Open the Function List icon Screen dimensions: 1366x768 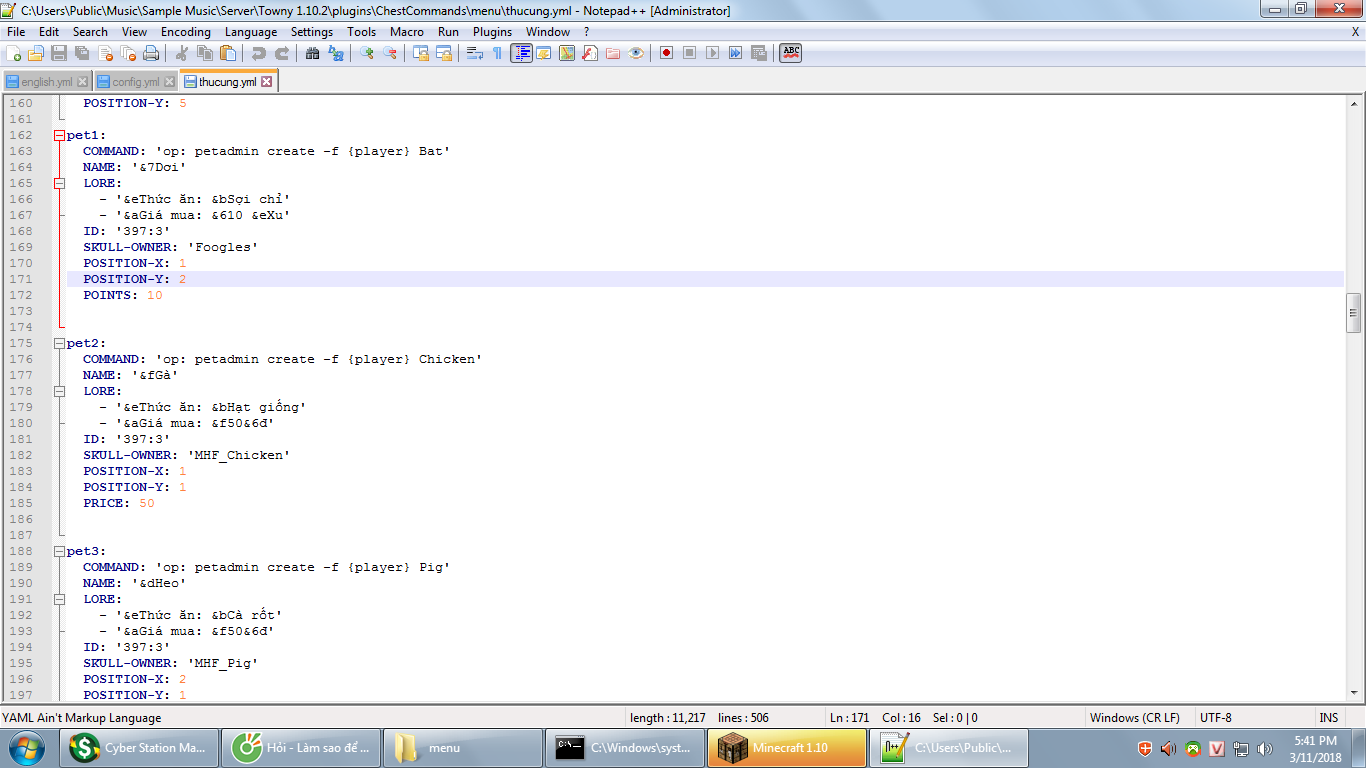pos(590,53)
